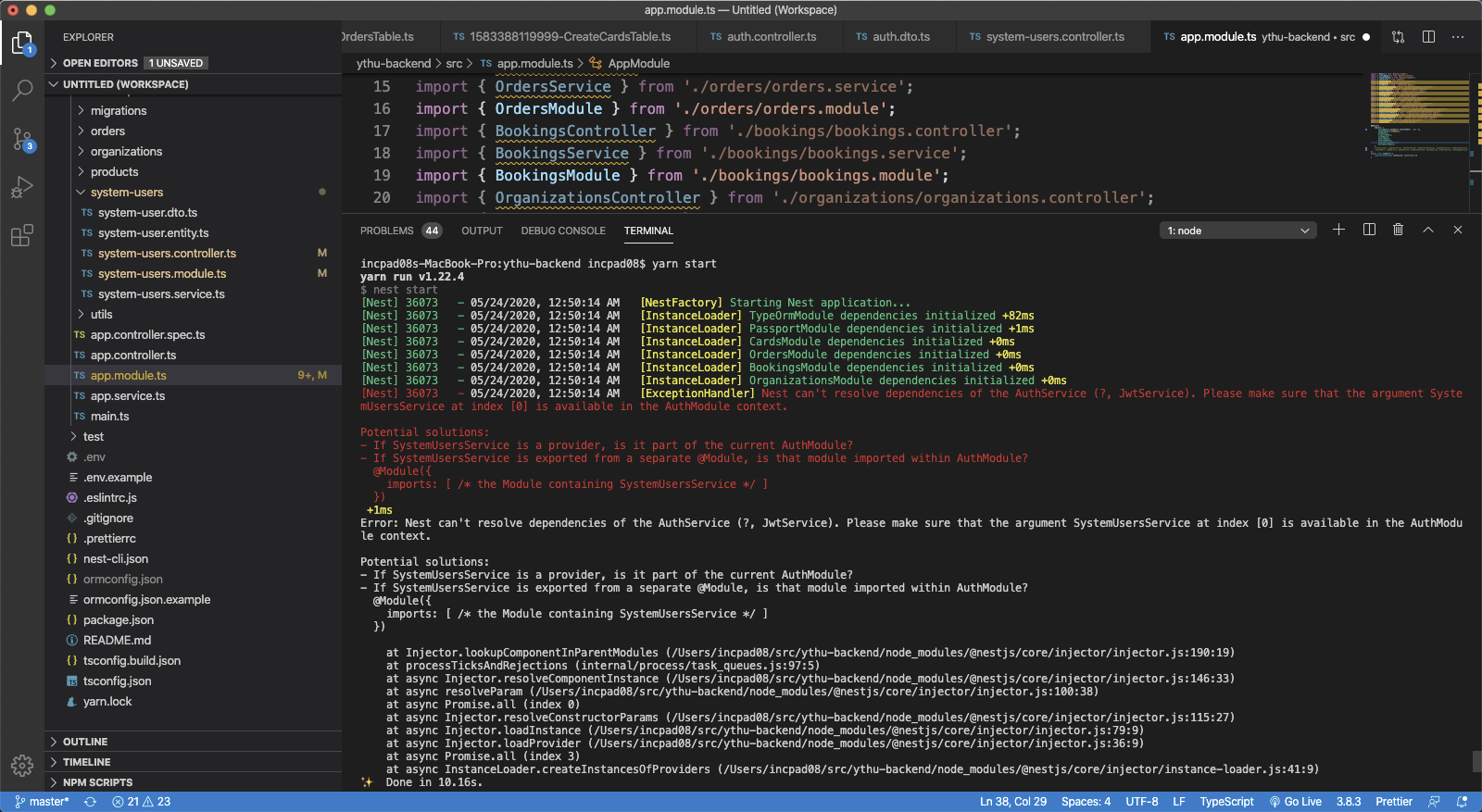
Task: Switch to the Debug Console tab
Action: pyautogui.click(x=563, y=231)
